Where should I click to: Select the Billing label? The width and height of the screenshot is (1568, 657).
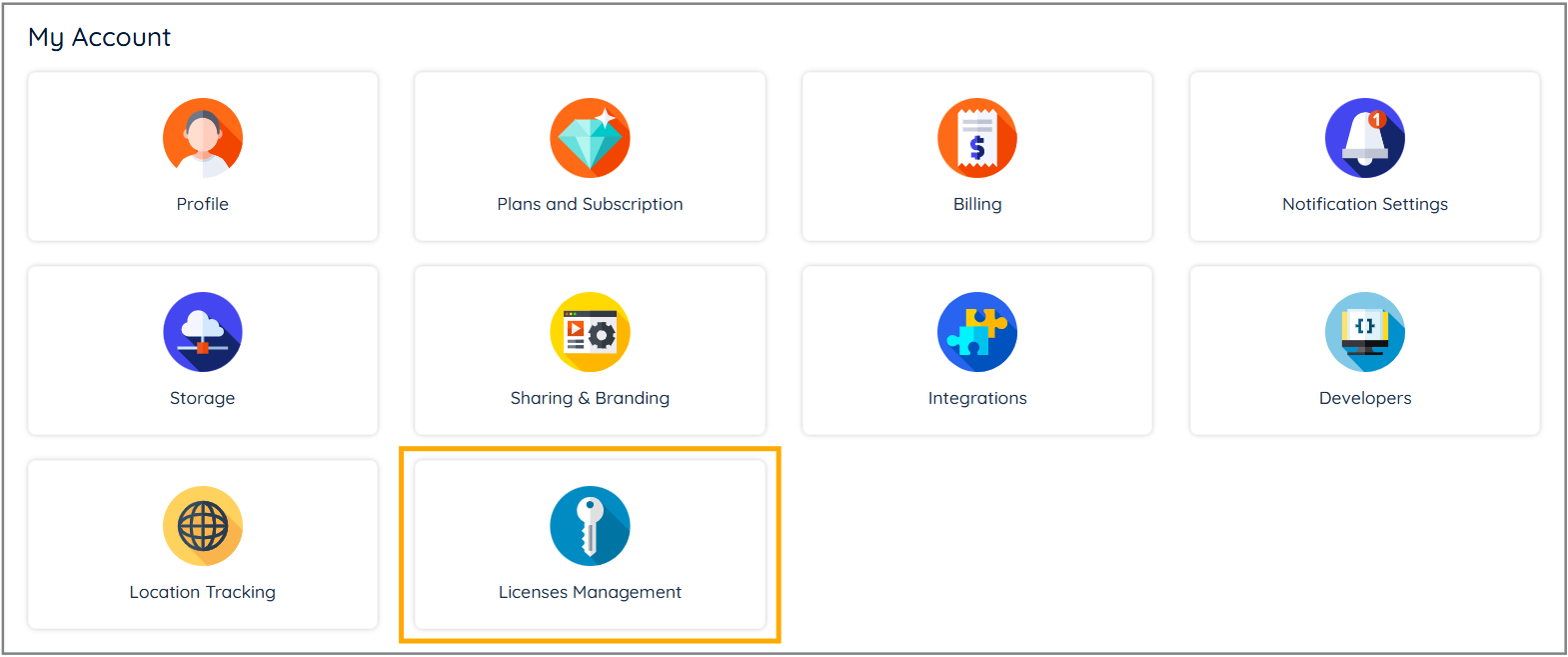point(977,204)
